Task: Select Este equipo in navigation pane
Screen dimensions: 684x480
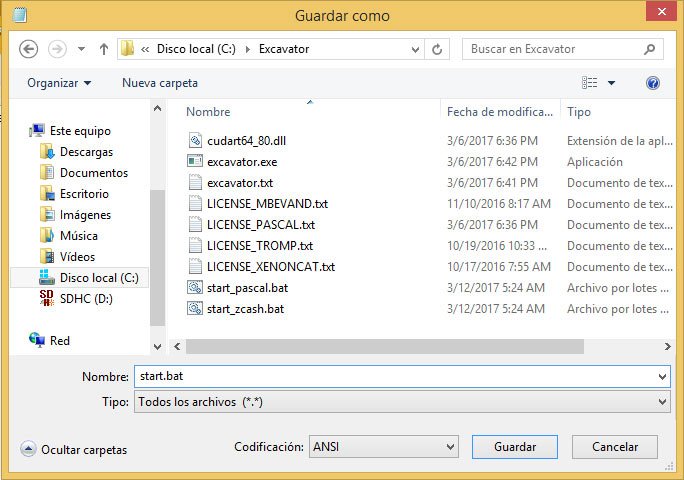Action: (80, 131)
